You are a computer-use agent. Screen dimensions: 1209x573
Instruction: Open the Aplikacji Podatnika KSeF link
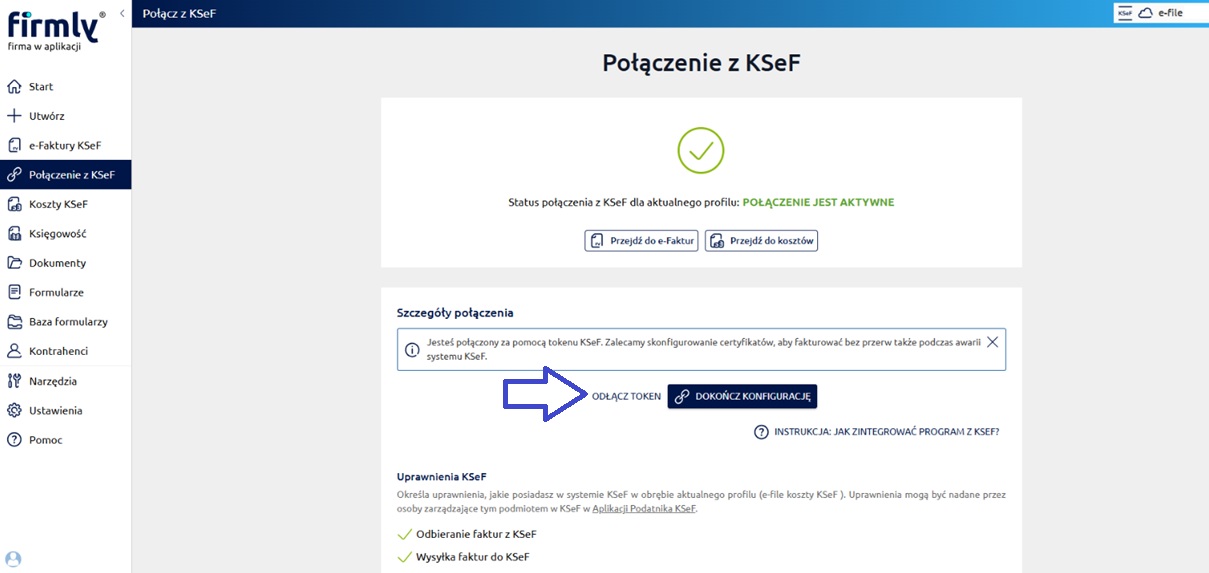[x=643, y=509]
